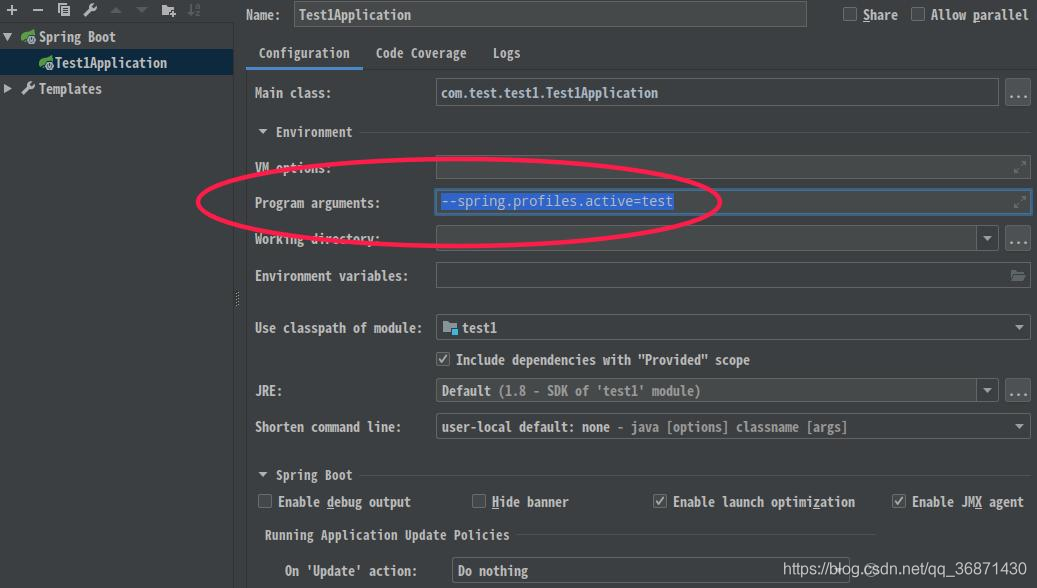Image resolution: width=1037 pixels, height=588 pixels.
Task: Switch to the Code Coverage tab
Action: coord(421,54)
